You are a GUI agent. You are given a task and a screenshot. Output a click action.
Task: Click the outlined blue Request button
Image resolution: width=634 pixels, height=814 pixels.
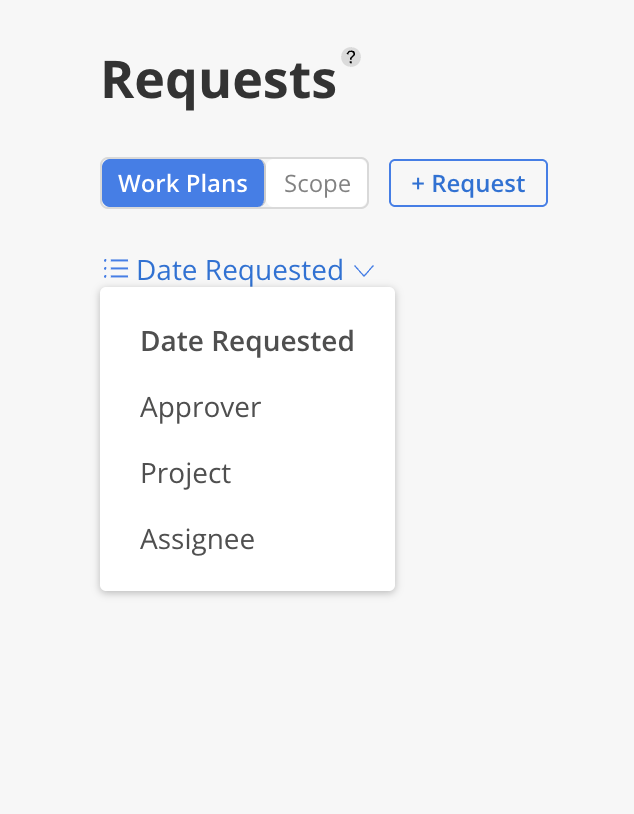point(468,183)
